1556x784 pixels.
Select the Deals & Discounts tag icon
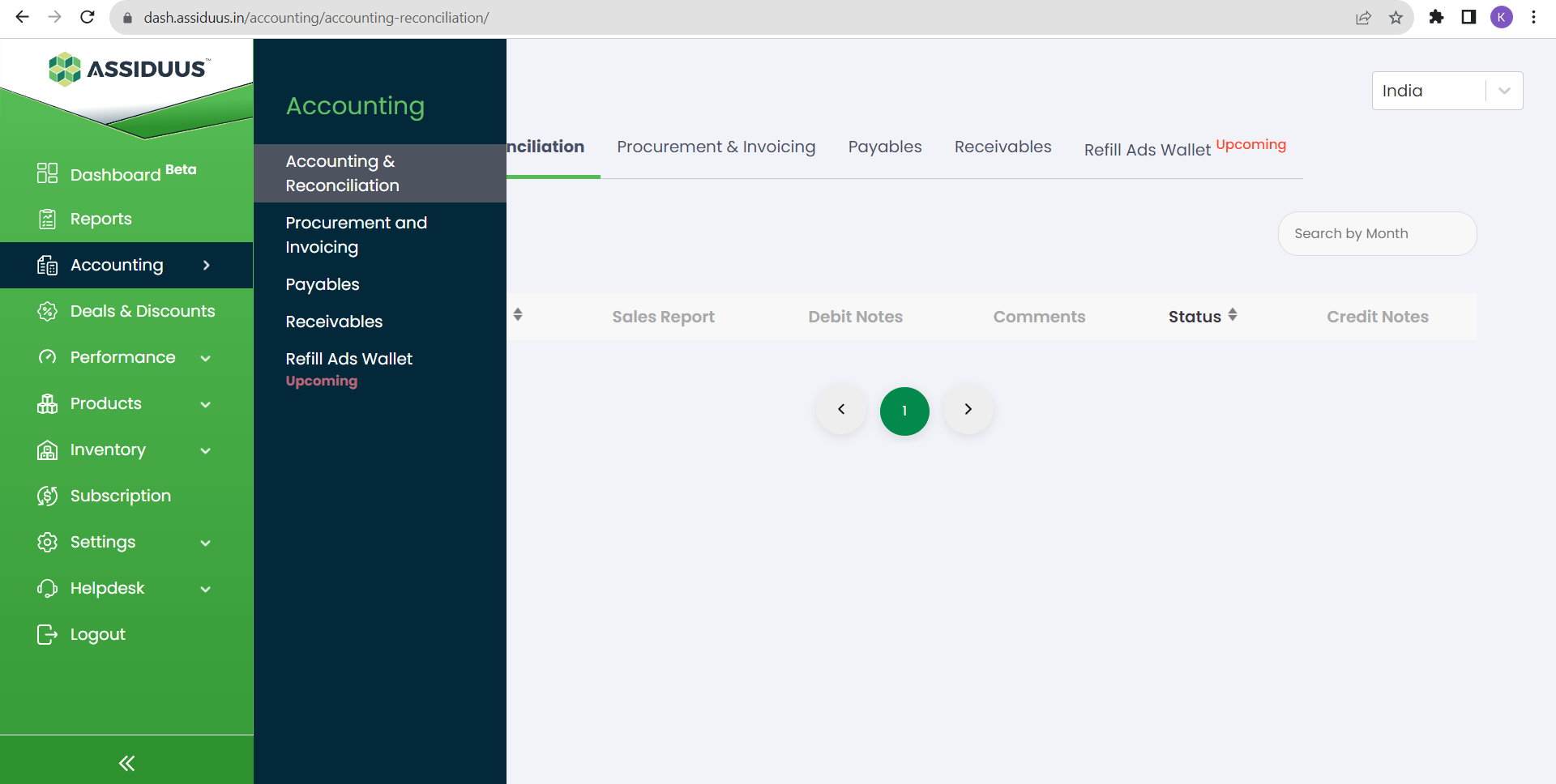pyautogui.click(x=47, y=310)
